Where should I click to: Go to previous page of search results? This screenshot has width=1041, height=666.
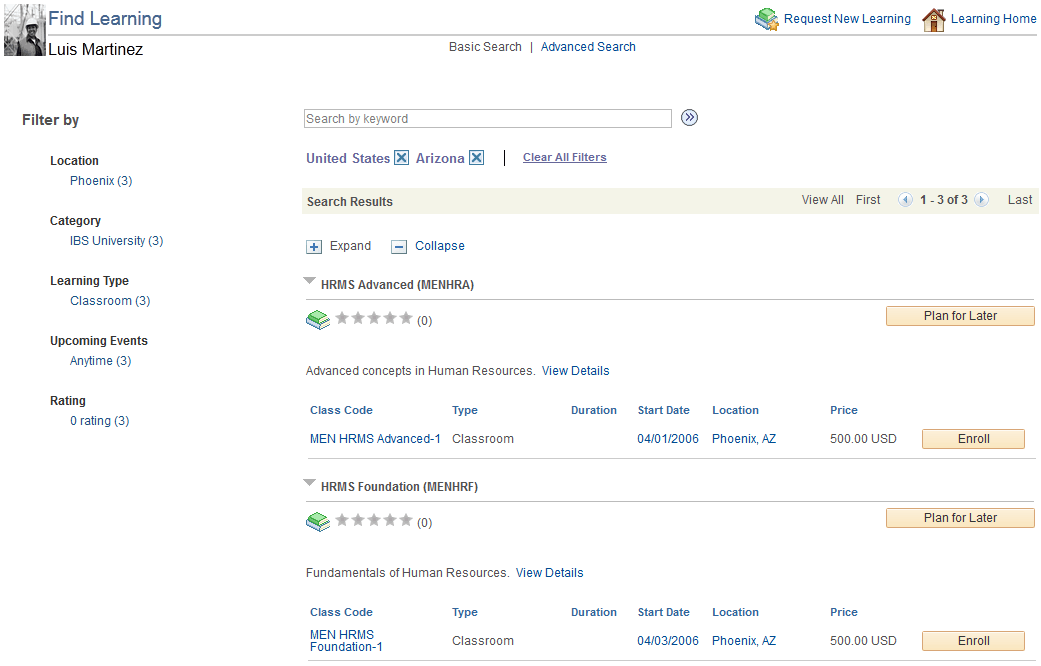[906, 199]
